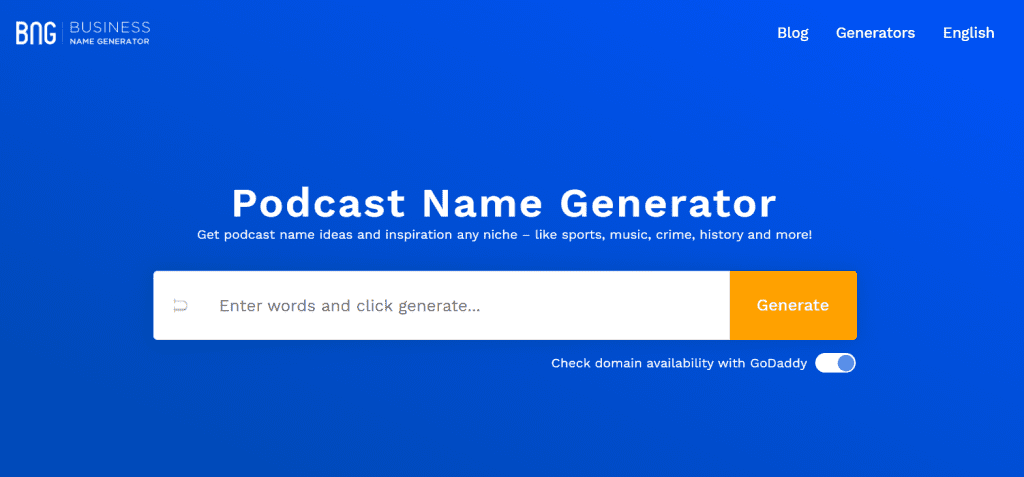Change the language from English
Screen dimensions: 1024x477
pos(968,33)
